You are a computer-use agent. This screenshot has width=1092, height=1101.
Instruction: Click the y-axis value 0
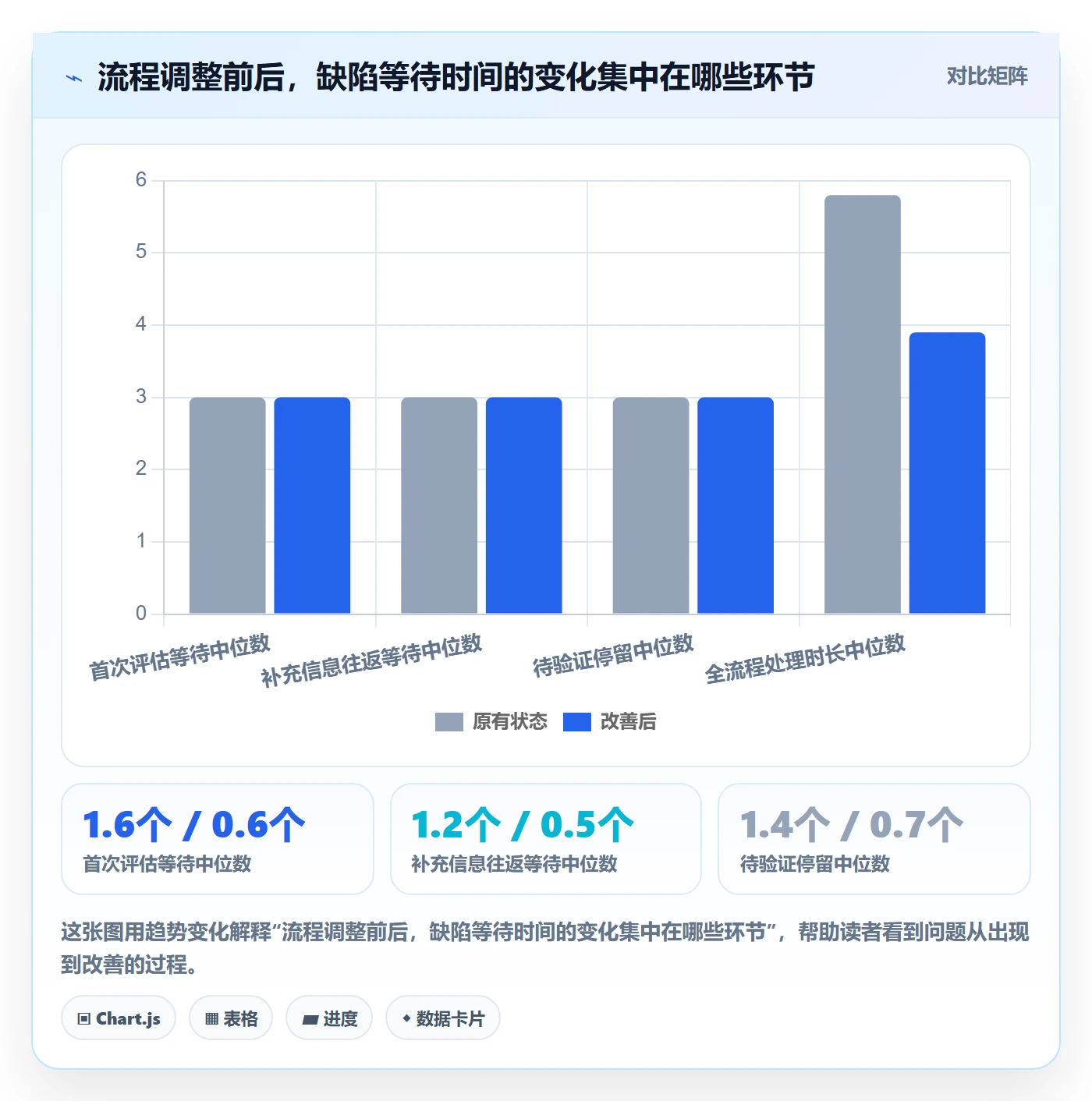click(x=141, y=614)
